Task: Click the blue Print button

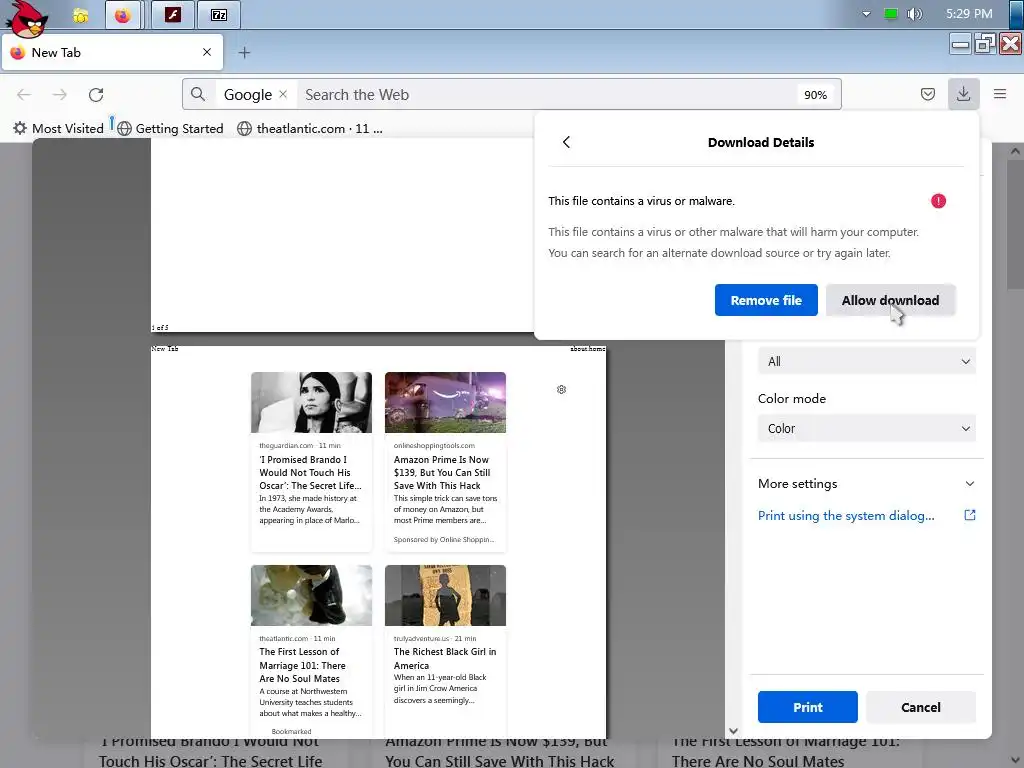Action: click(807, 707)
